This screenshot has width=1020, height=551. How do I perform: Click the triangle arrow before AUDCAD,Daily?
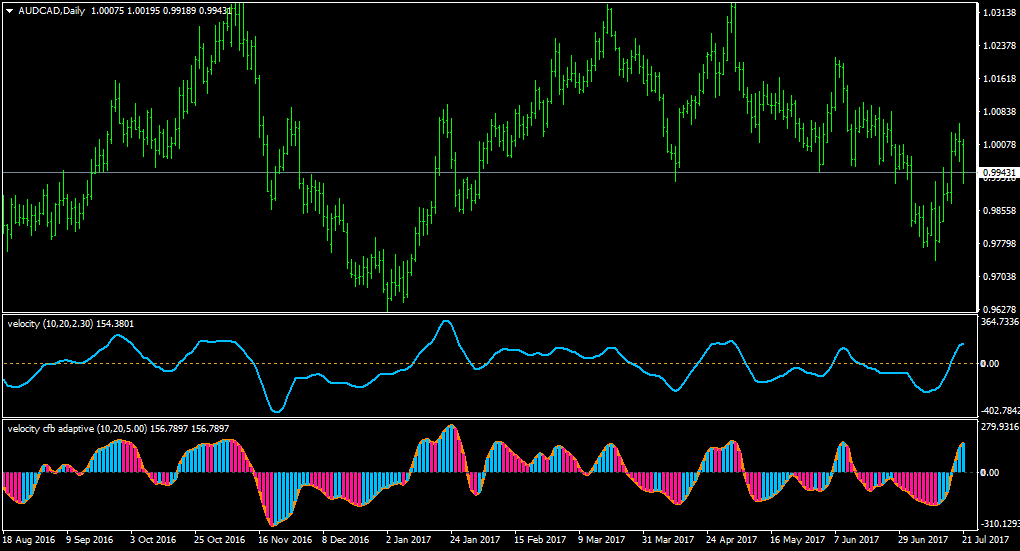10,11
